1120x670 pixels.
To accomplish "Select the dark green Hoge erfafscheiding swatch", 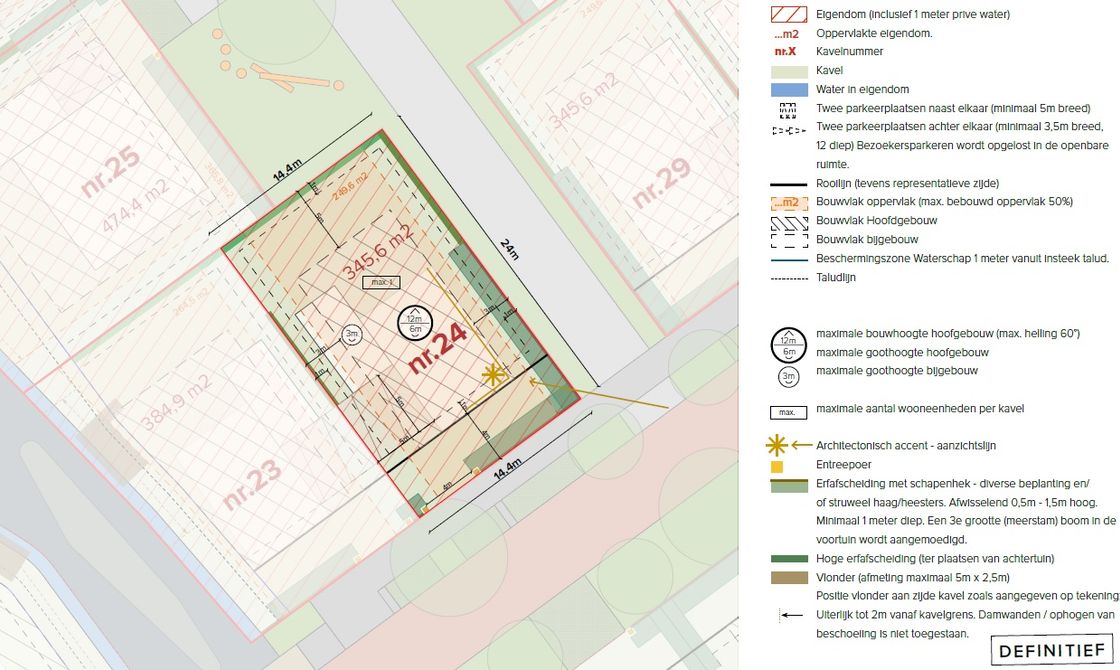I will (x=788, y=559).
